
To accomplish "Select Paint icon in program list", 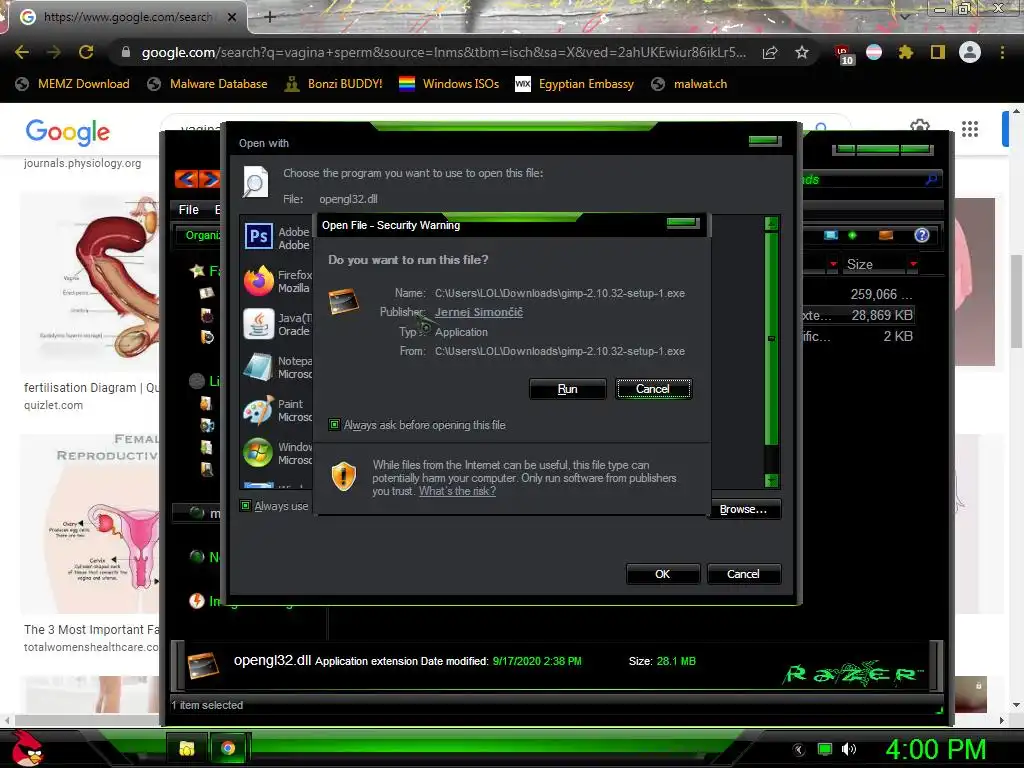I will coord(259,410).
